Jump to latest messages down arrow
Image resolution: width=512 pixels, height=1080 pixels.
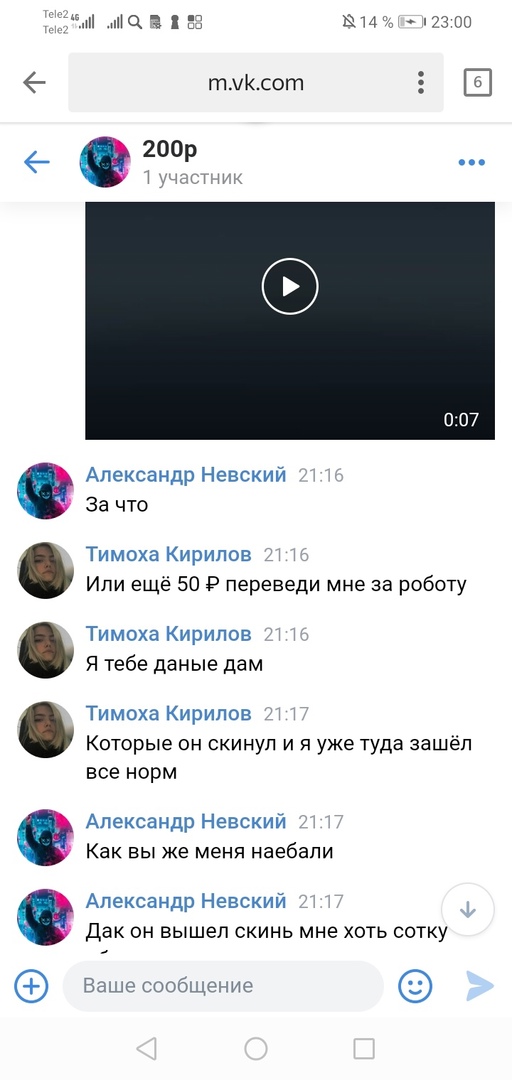[x=468, y=910]
